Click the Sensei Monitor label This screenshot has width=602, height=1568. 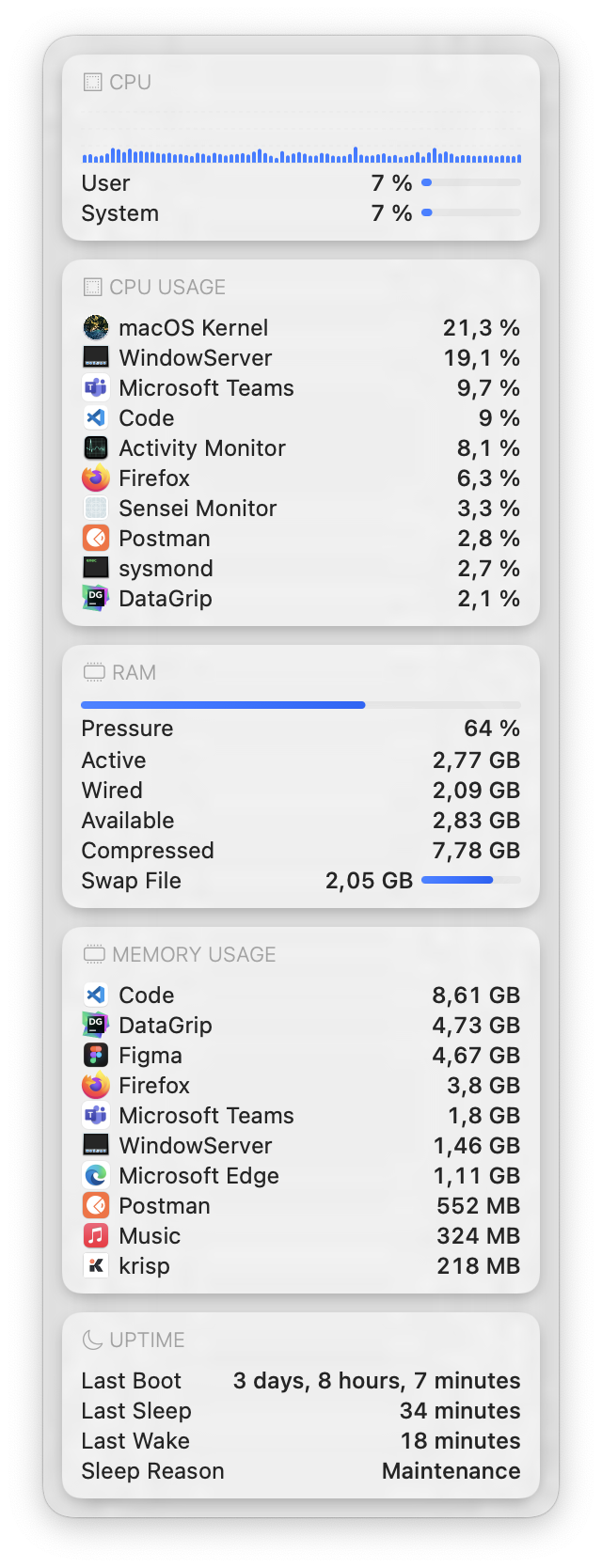(x=197, y=508)
